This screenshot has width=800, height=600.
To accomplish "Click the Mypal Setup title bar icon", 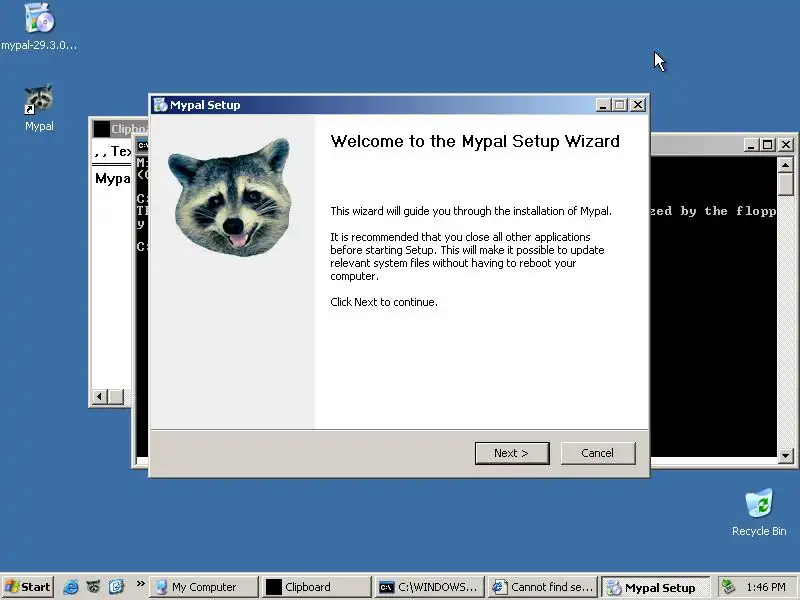I will click(161, 105).
